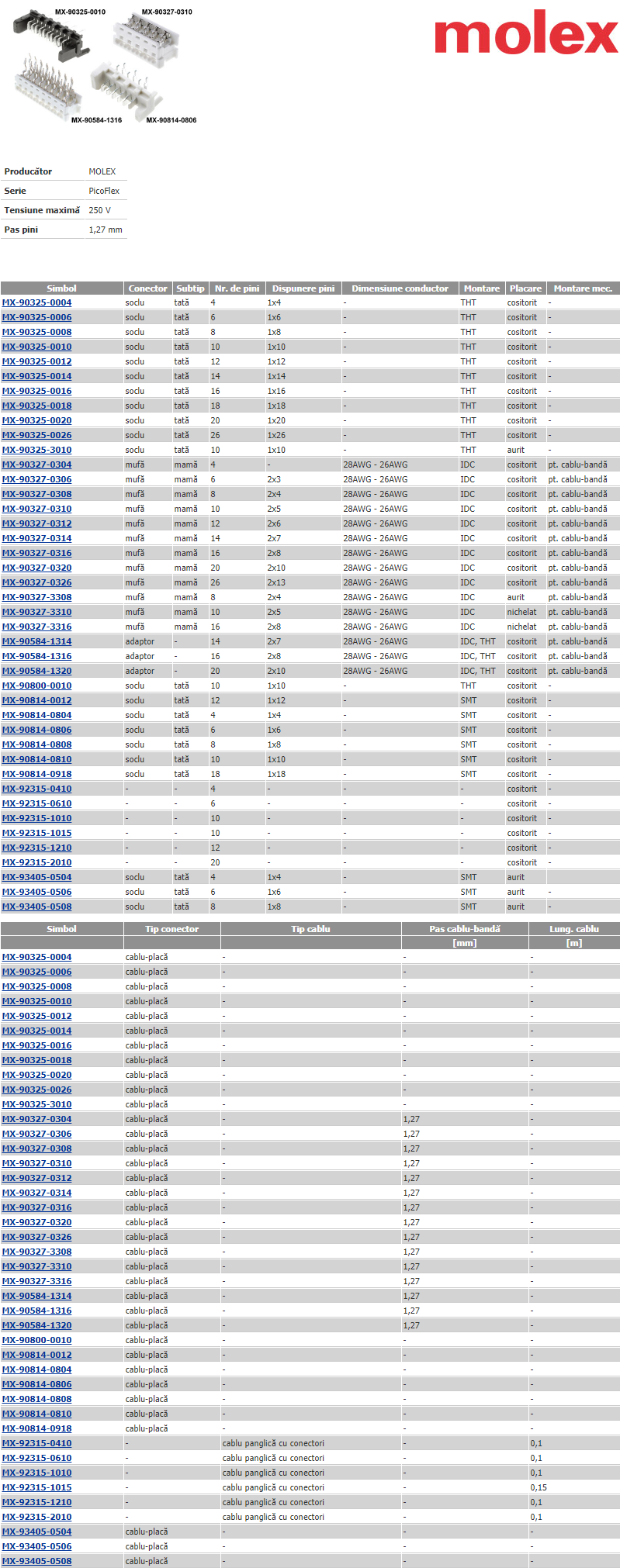
Task: Select 'cablu panglică cu conectori' in the MX-92315-1210 row
Action: 273,1502
